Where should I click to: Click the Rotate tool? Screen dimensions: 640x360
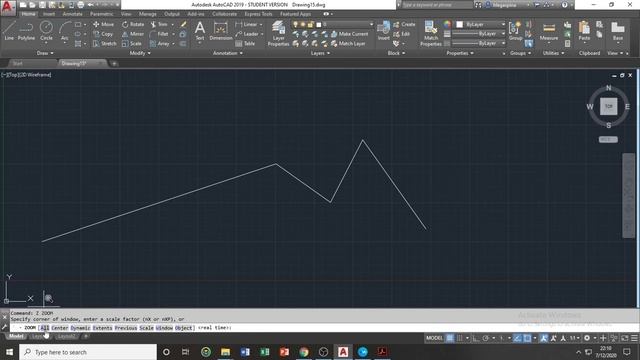coord(133,24)
